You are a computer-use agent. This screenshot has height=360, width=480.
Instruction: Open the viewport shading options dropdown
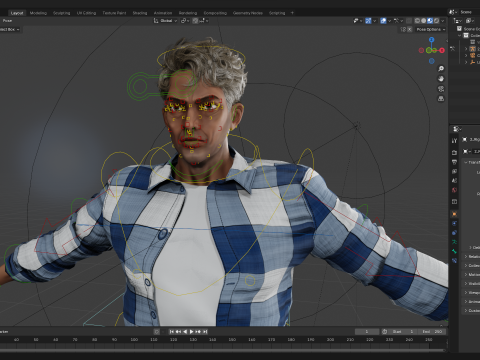click(x=443, y=21)
